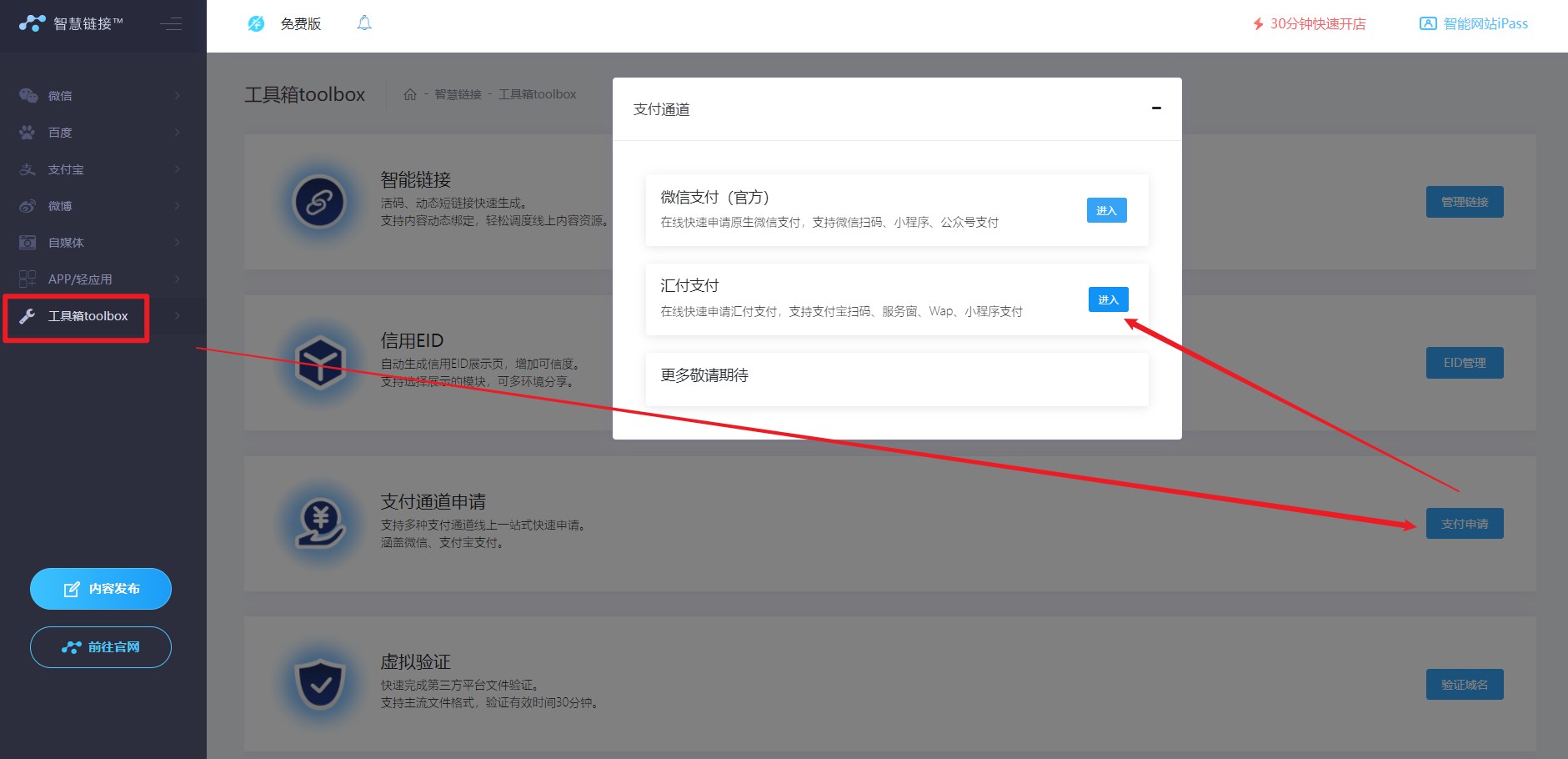Click the 信用EID cube icon
1568x759 pixels.
click(319, 363)
